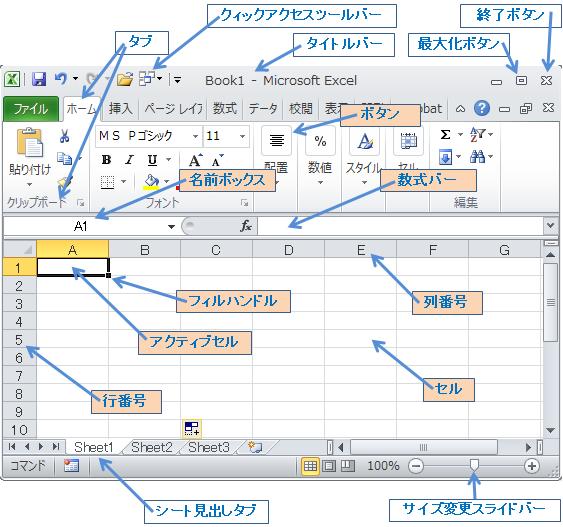Screen dimensions: 563x527
Task: Click the cell borders icon
Action: [107, 182]
